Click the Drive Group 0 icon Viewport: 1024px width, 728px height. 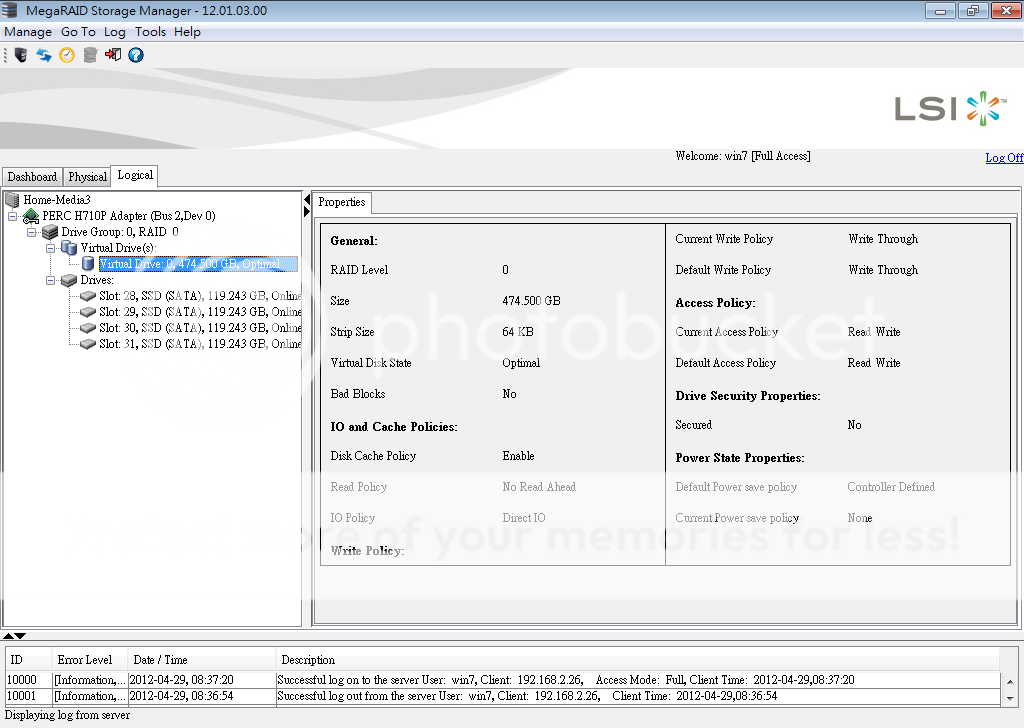pos(50,232)
